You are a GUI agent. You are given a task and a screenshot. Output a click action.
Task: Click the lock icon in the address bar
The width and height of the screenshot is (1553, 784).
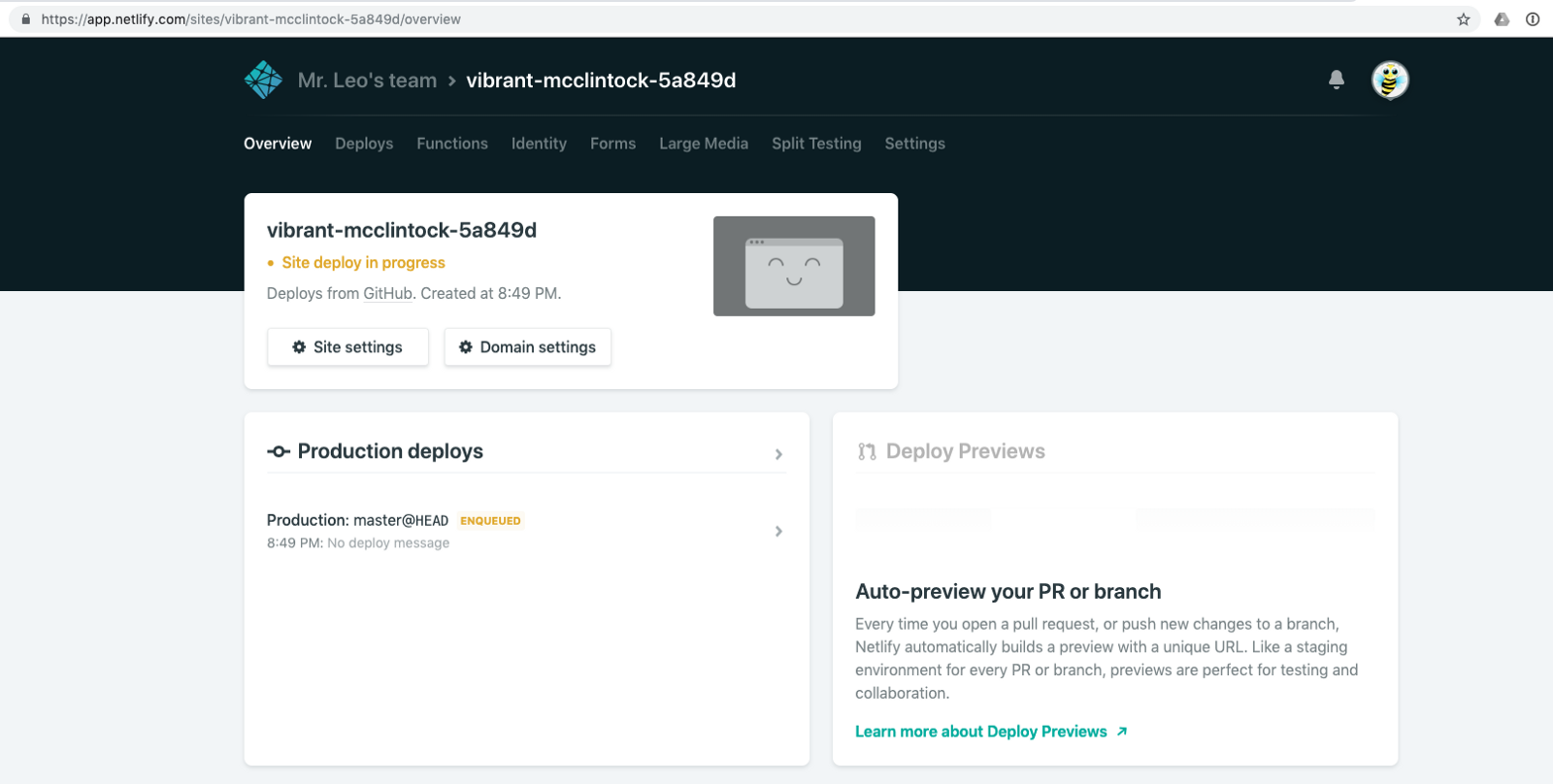tap(26, 19)
